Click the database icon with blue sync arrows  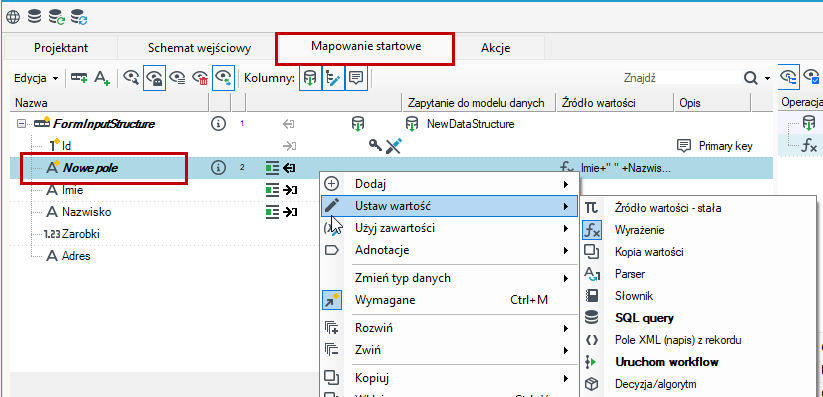(79, 17)
